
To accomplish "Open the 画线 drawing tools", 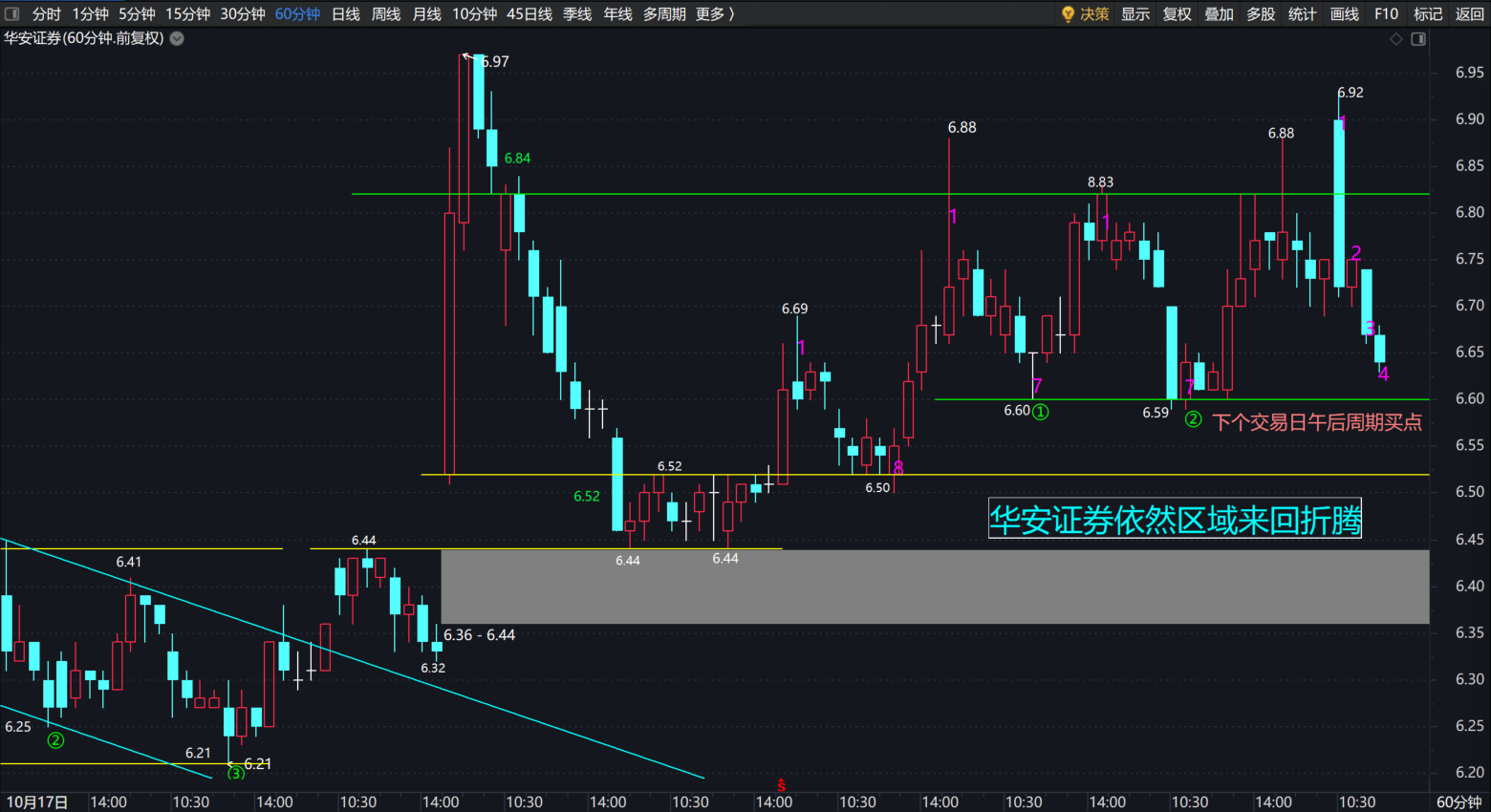I will pos(1345,13).
